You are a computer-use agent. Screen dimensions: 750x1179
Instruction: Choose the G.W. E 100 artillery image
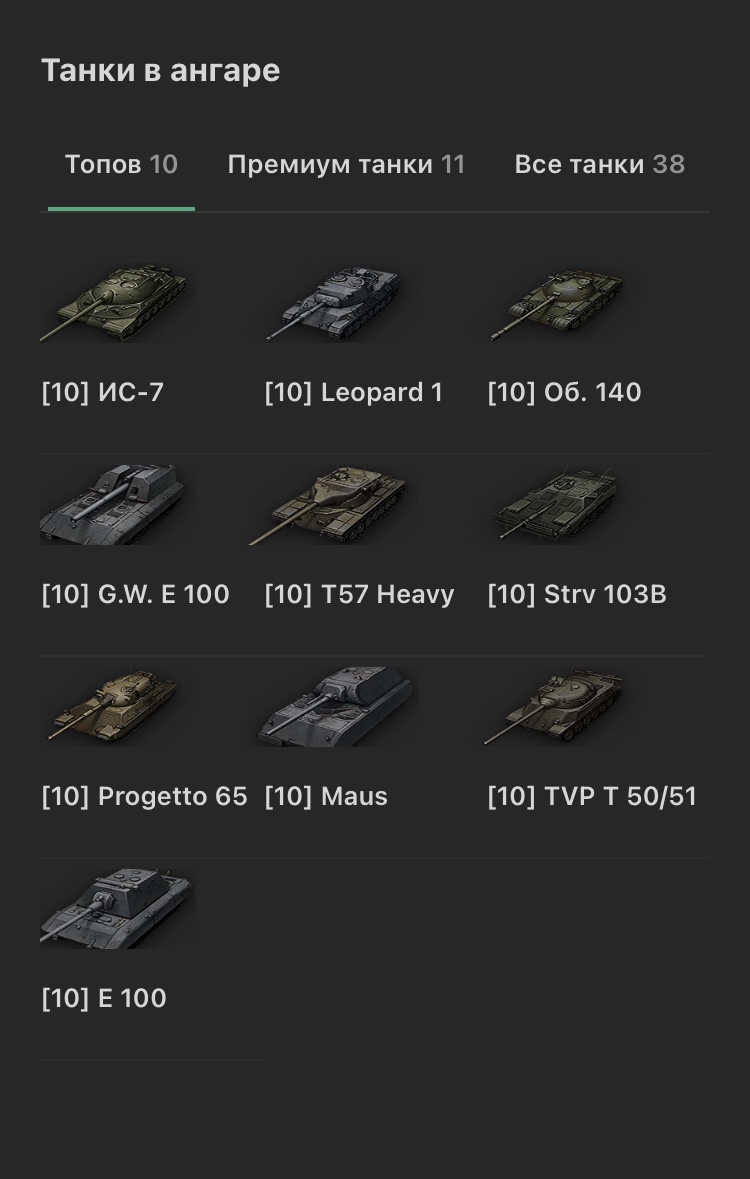[x=113, y=504]
